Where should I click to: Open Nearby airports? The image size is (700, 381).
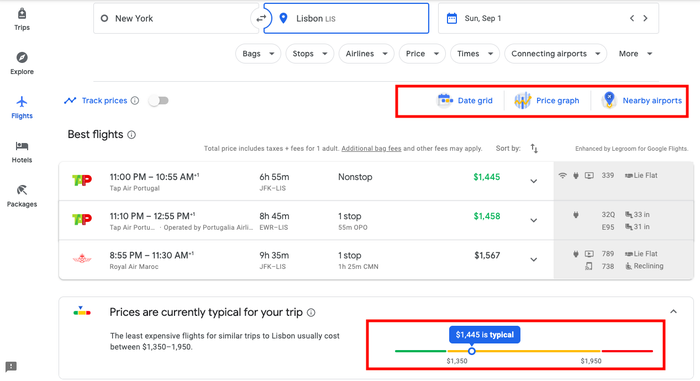[642, 100]
